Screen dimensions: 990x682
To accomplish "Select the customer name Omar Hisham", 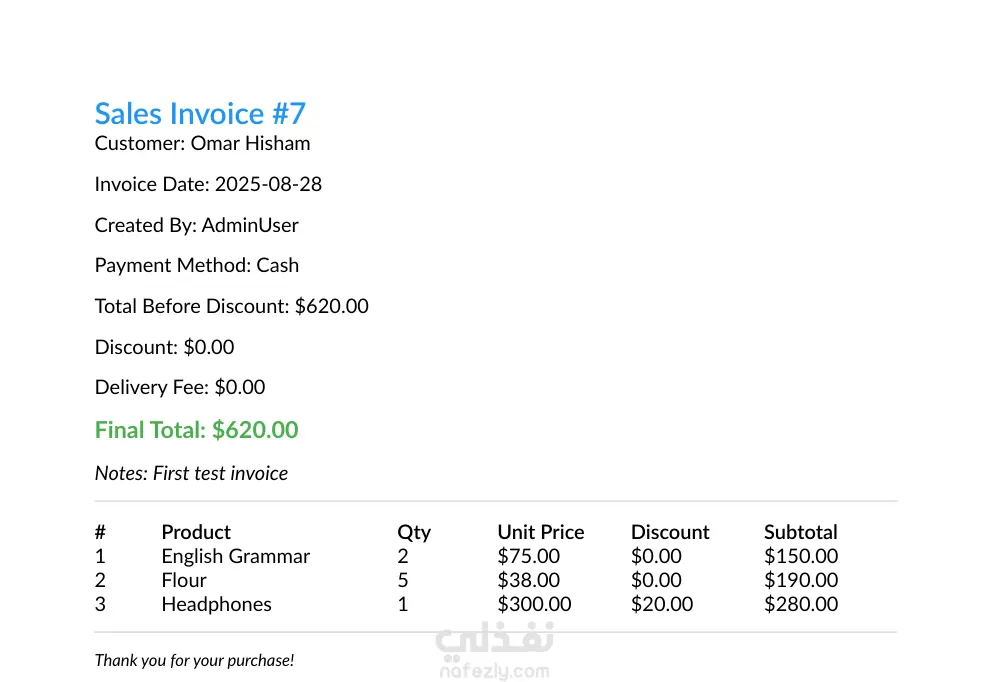I will tap(250, 143).
